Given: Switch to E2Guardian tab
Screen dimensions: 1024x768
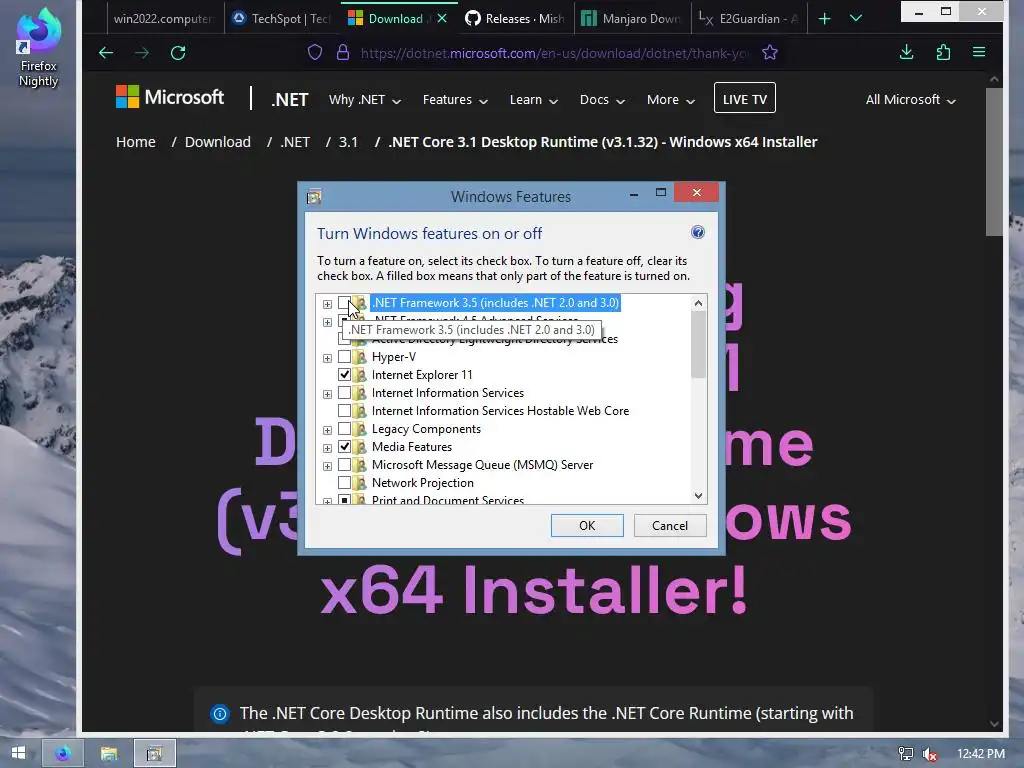Looking at the screenshot, I should [749, 19].
